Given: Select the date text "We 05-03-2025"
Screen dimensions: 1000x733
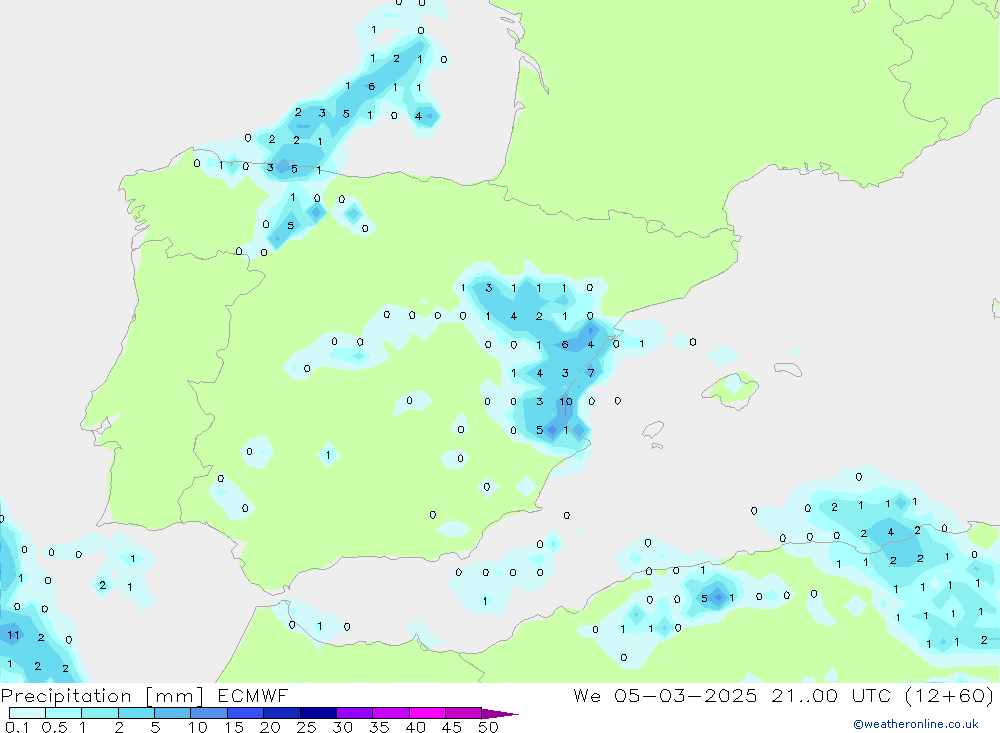Looking at the screenshot, I should (665, 695).
